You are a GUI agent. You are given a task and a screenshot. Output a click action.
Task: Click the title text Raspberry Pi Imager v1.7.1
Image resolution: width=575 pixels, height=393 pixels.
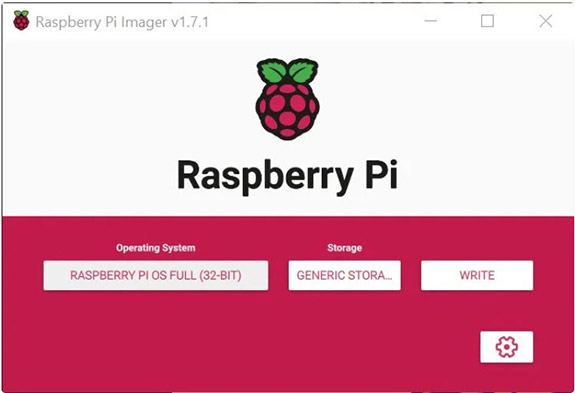coord(122,22)
